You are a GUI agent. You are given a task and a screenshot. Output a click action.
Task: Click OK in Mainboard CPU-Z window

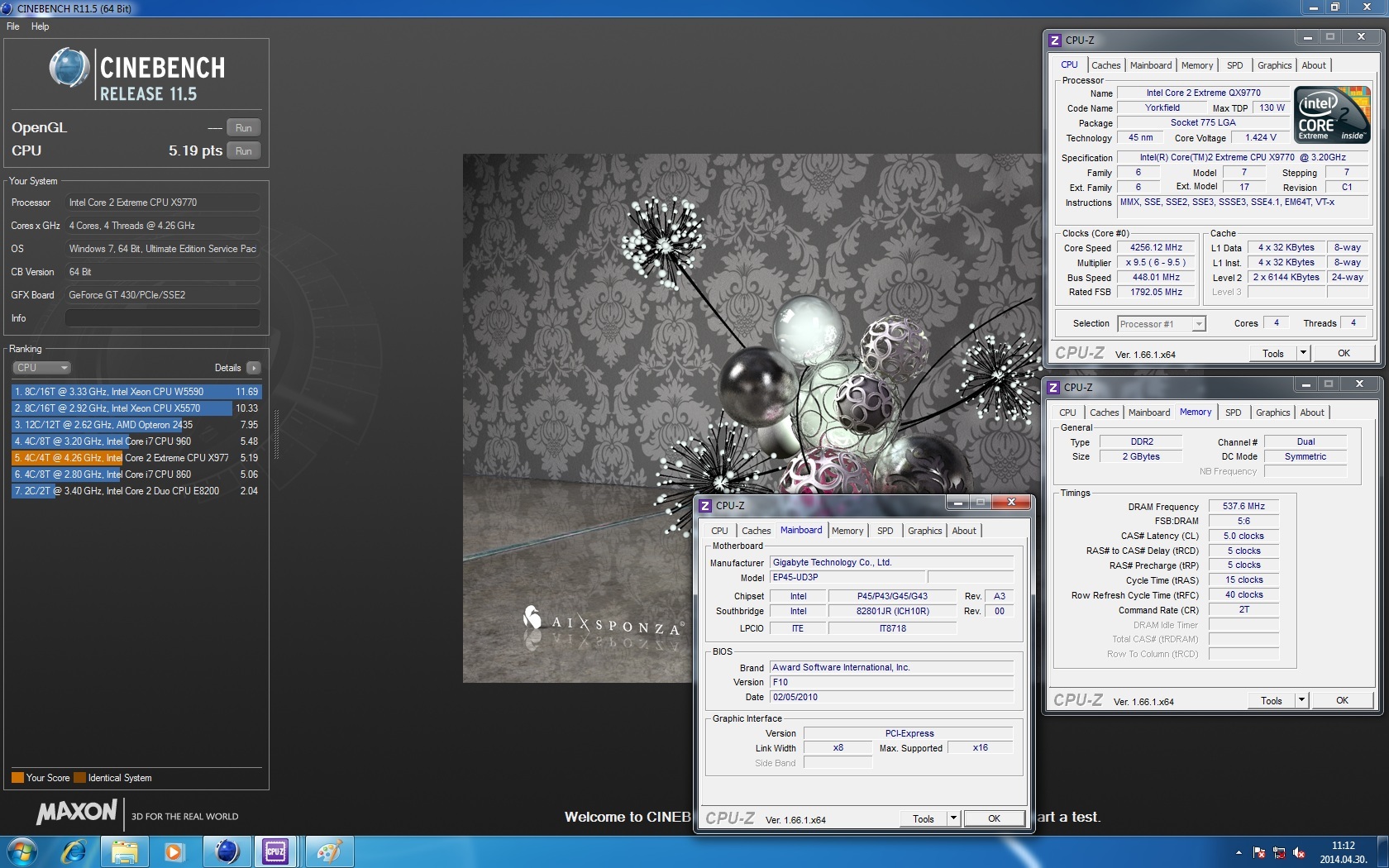point(994,818)
